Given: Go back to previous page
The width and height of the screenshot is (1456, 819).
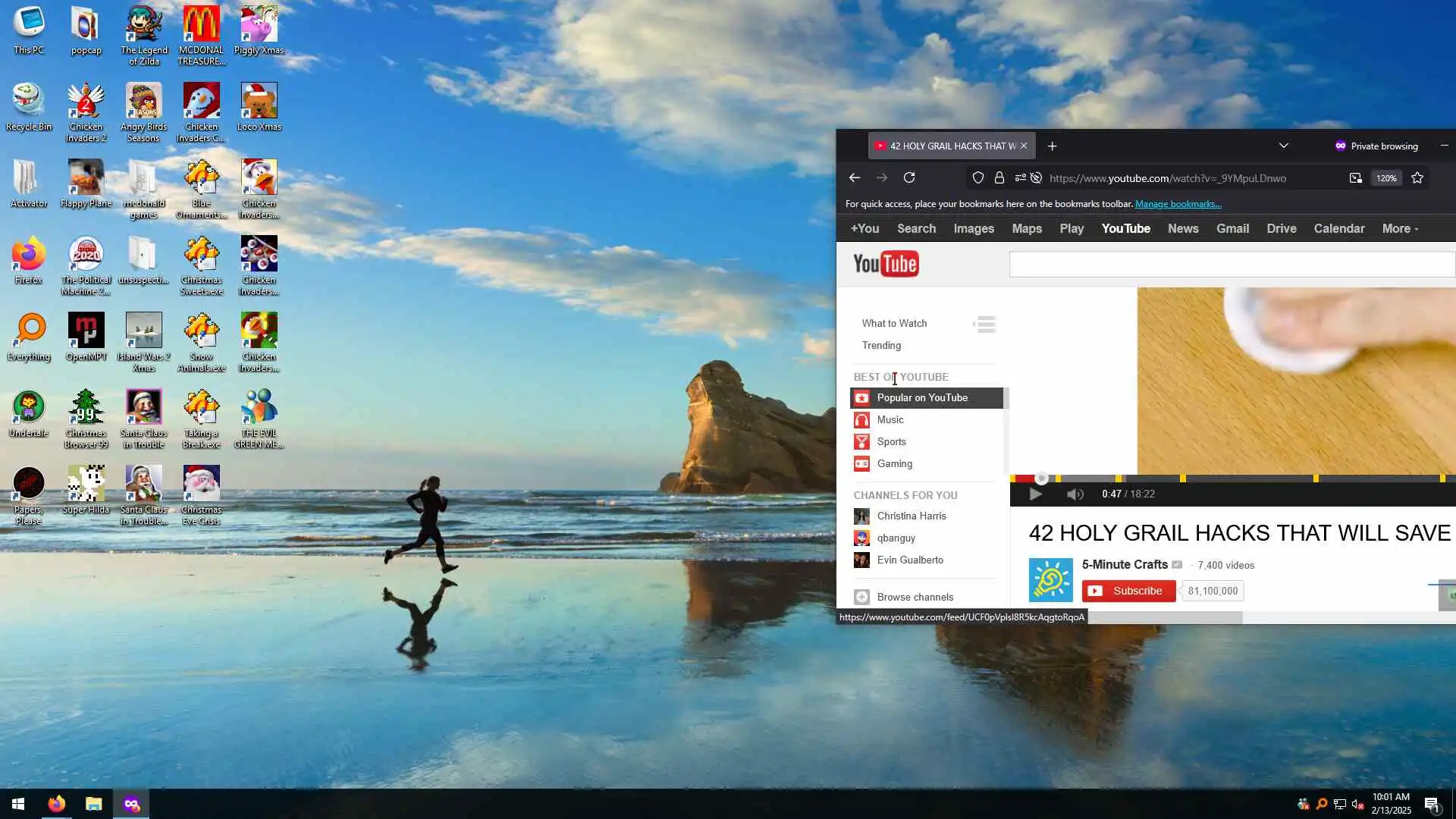Looking at the screenshot, I should pos(855,177).
